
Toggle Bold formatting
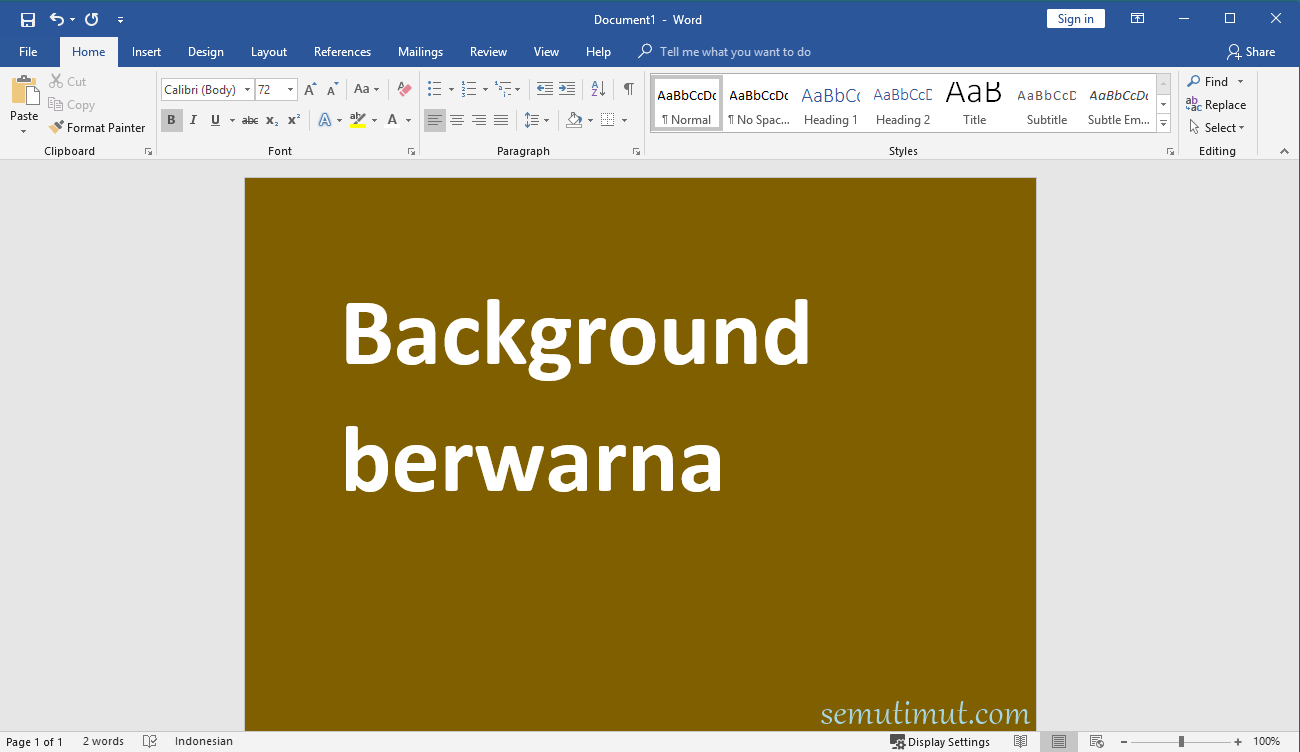click(171, 120)
